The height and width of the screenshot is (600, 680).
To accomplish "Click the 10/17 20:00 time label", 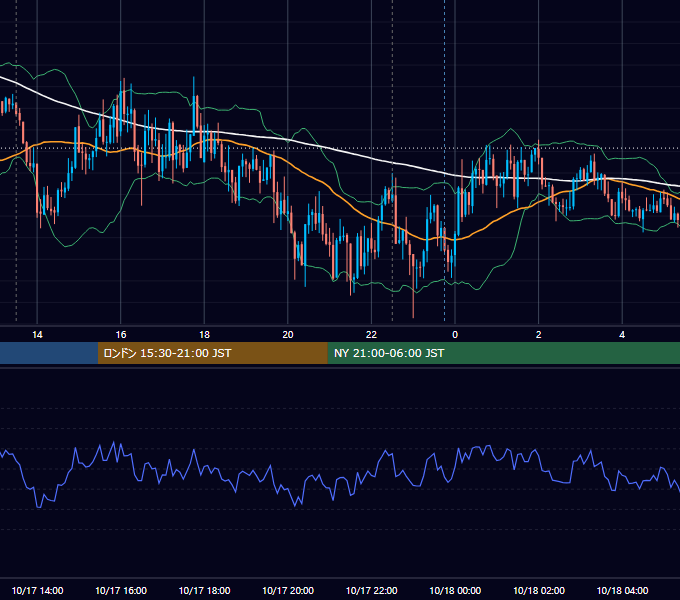I will 288,590.
